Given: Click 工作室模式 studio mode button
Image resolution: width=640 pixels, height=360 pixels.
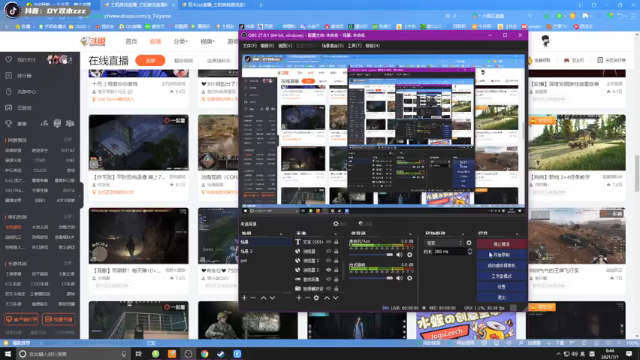Looking at the screenshot, I should point(502,276).
